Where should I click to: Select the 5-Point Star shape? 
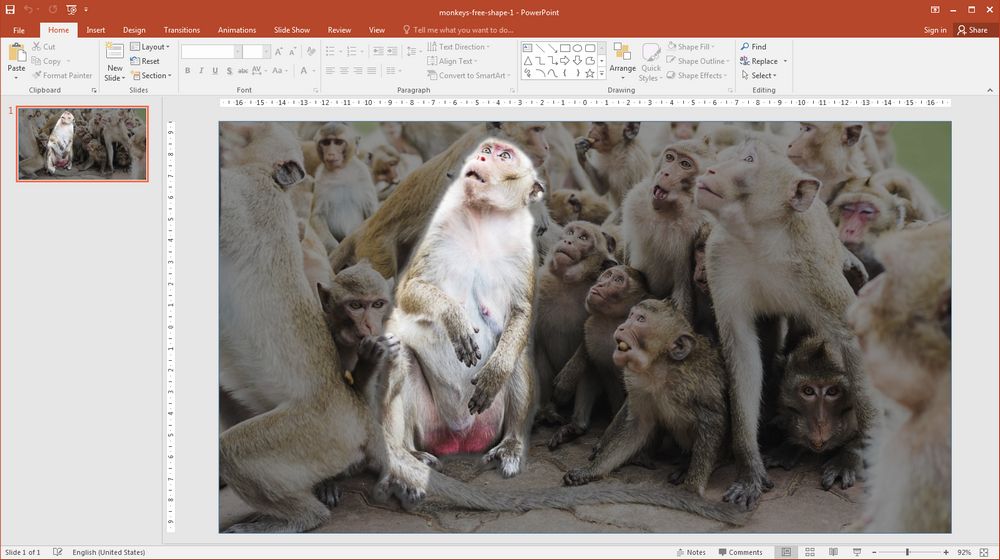[590, 73]
